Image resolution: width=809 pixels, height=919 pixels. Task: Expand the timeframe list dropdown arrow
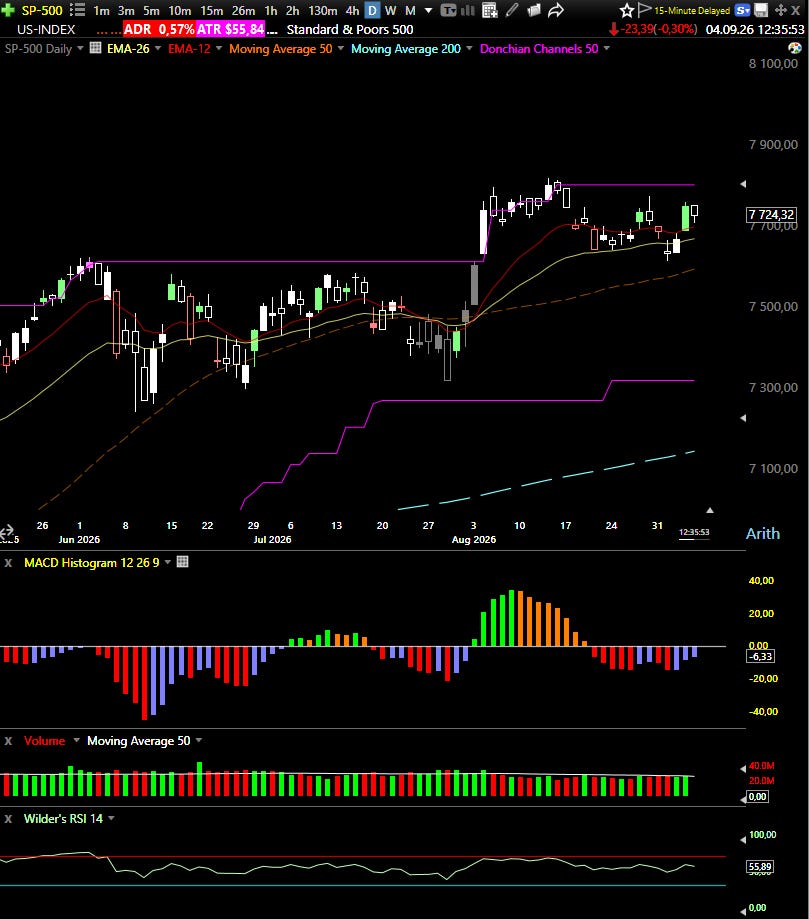point(429,10)
